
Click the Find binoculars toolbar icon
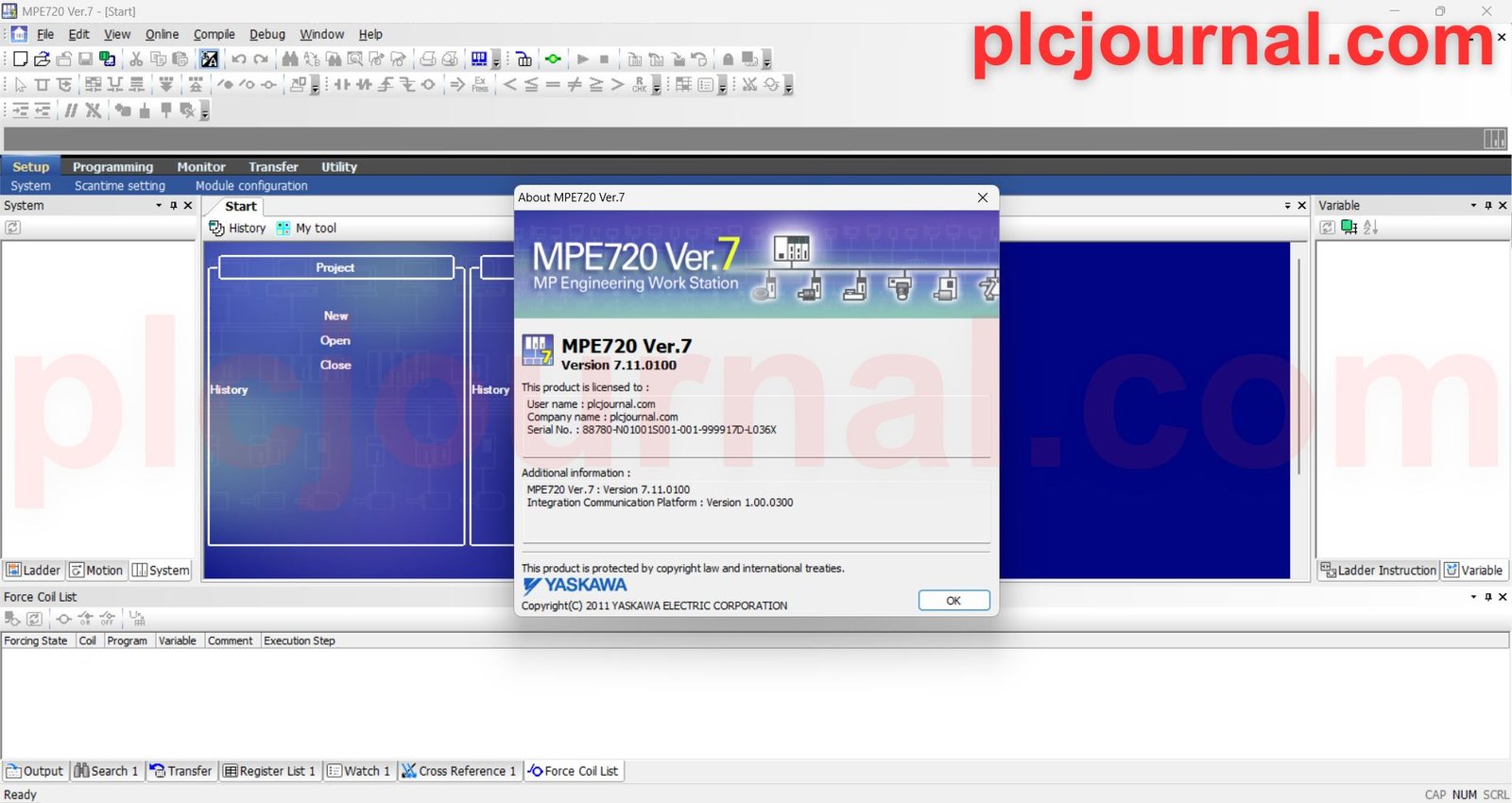[290, 59]
